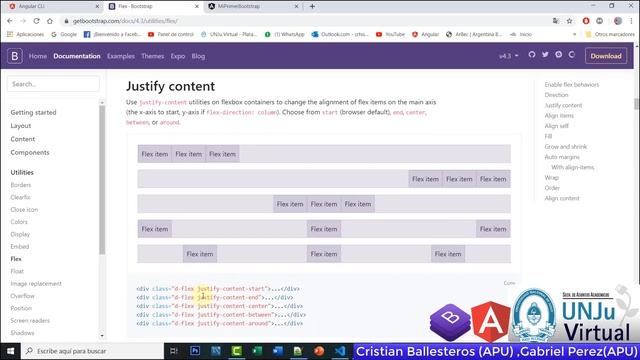Switch to the MiPrimerBootstrap tab
Screen dimensions: 640x360
tap(253, 6)
